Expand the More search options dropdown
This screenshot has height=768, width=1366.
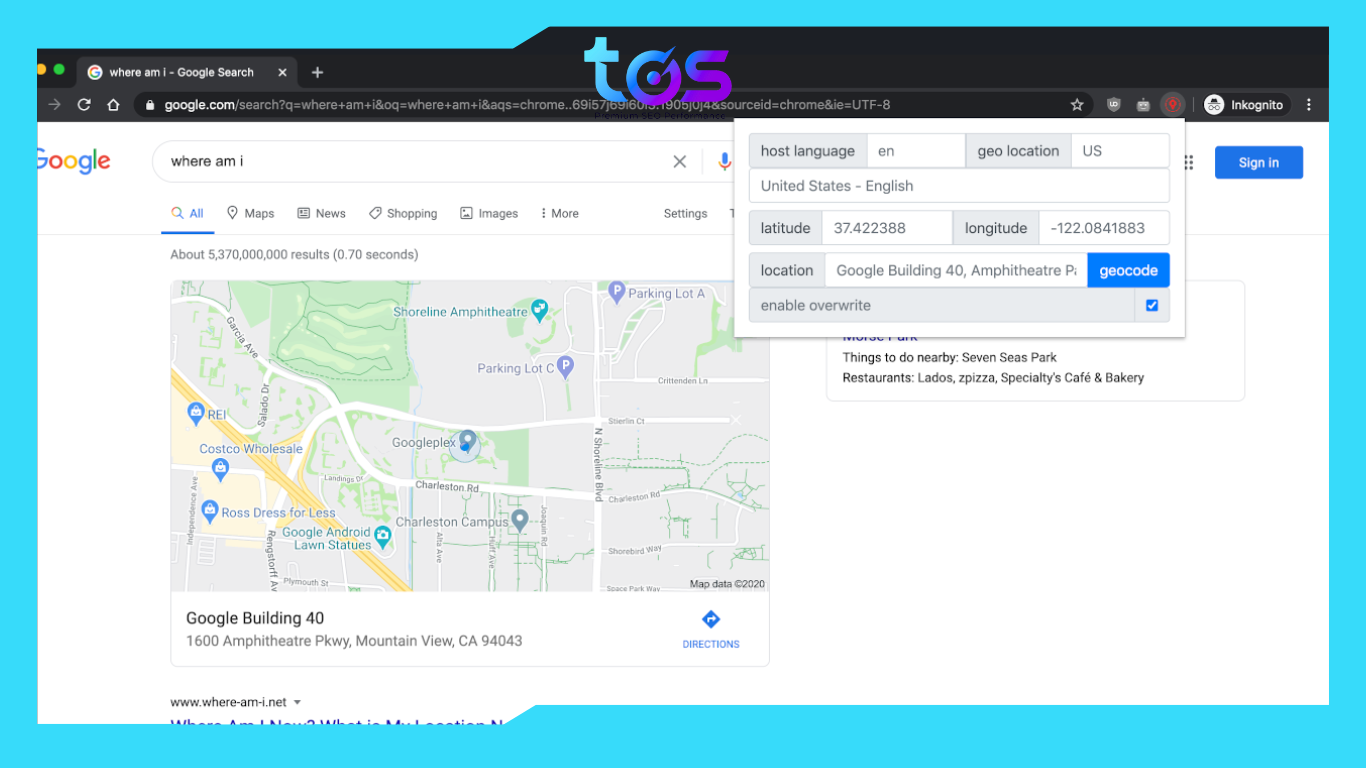point(559,213)
